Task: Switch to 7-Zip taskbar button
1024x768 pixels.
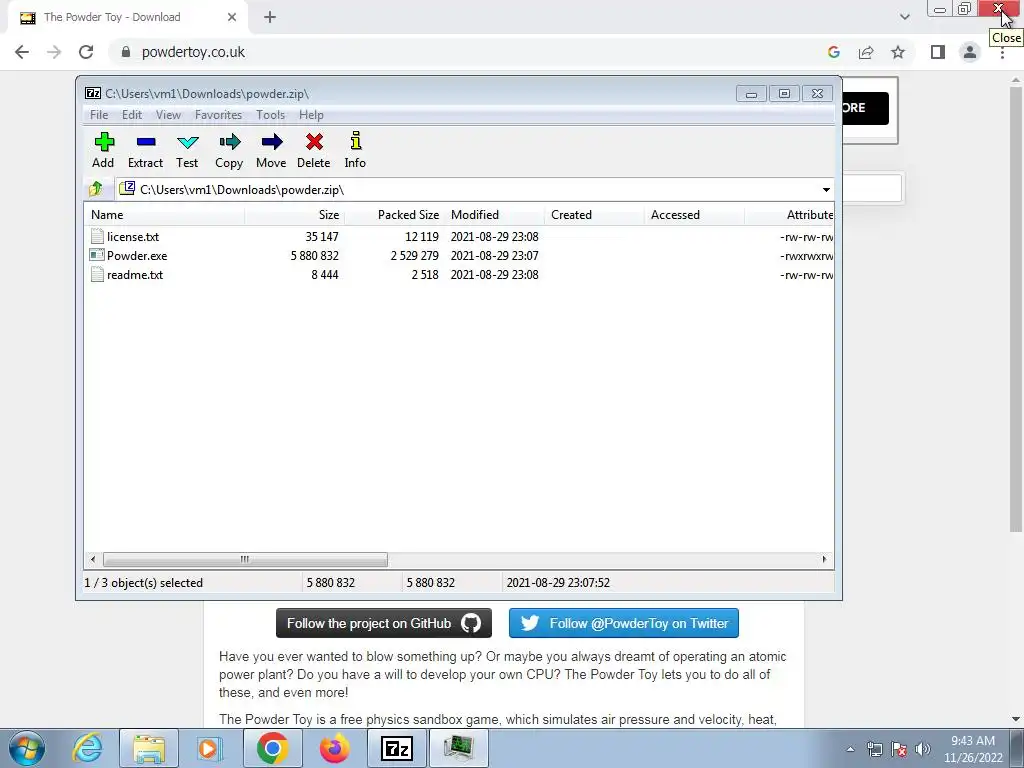Action: click(396, 748)
